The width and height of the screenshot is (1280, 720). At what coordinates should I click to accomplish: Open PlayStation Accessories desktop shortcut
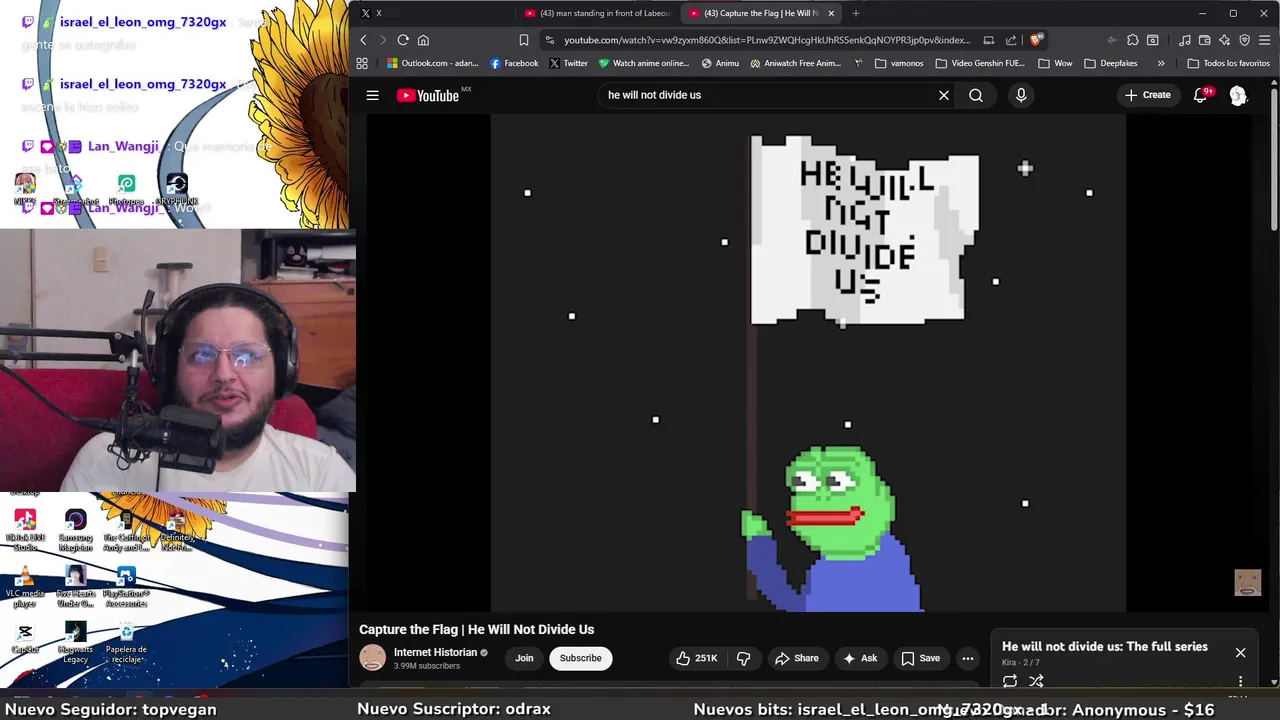click(x=126, y=588)
